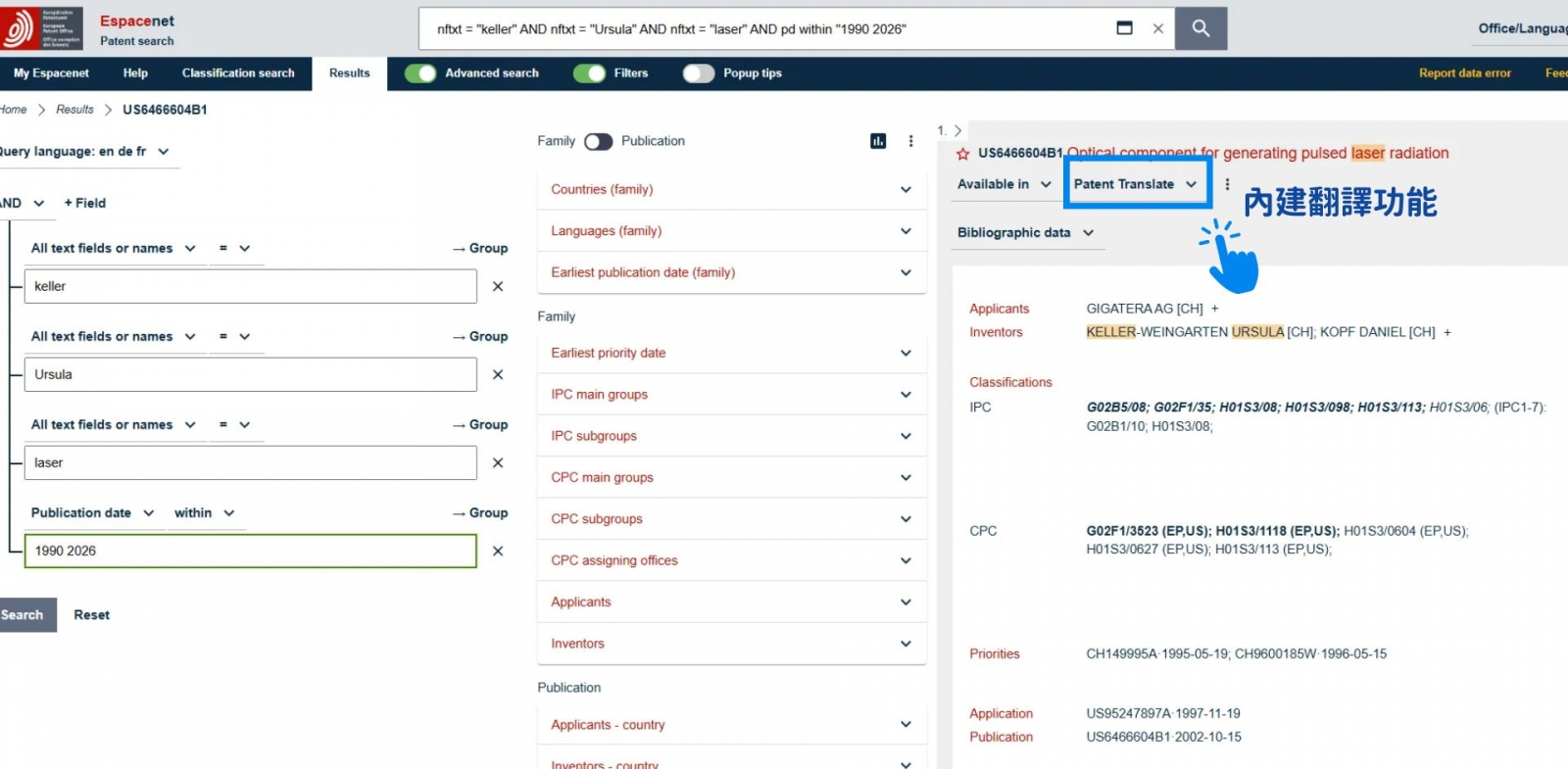Open the Patent Translate dropdown
The image size is (1568, 769).
pyautogui.click(x=1135, y=184)
